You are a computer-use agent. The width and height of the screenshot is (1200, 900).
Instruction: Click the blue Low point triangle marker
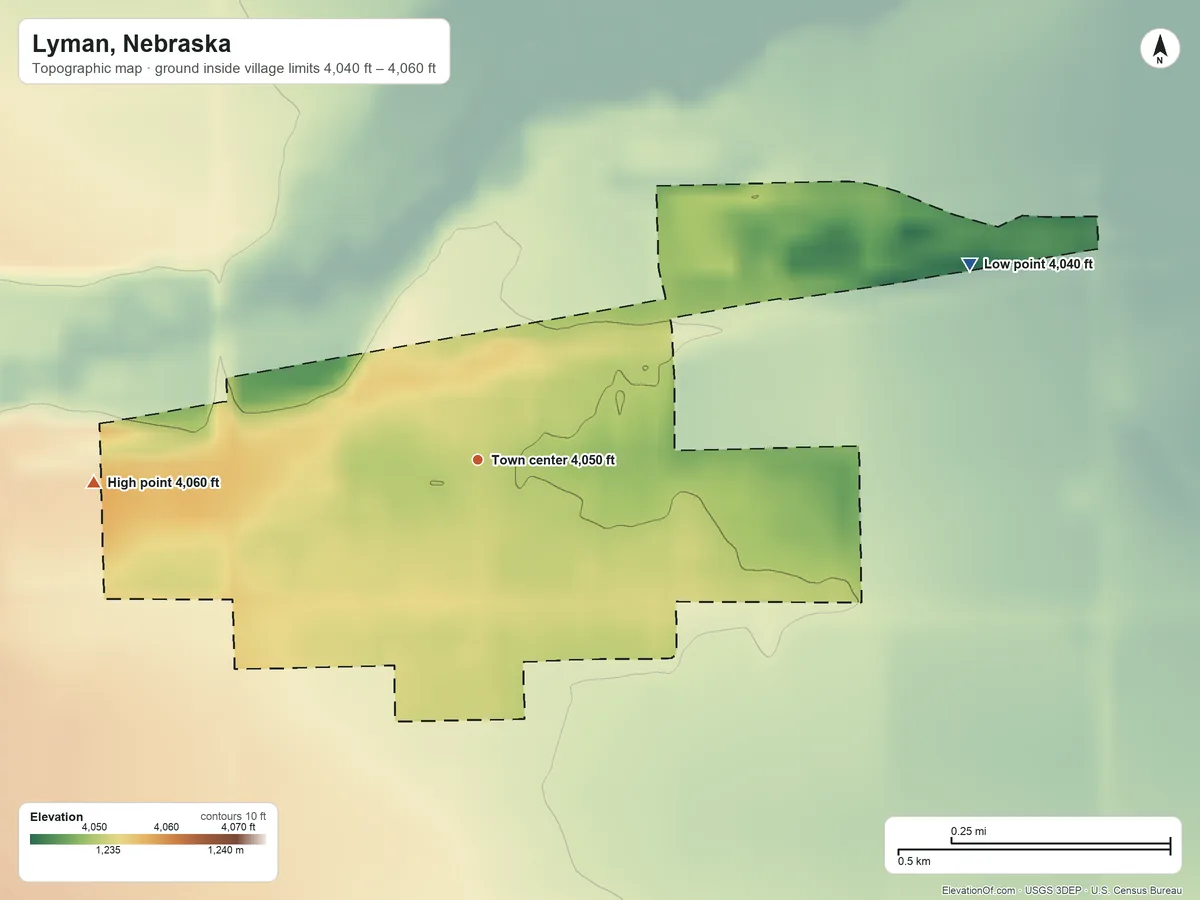click(x=969, y=264)
